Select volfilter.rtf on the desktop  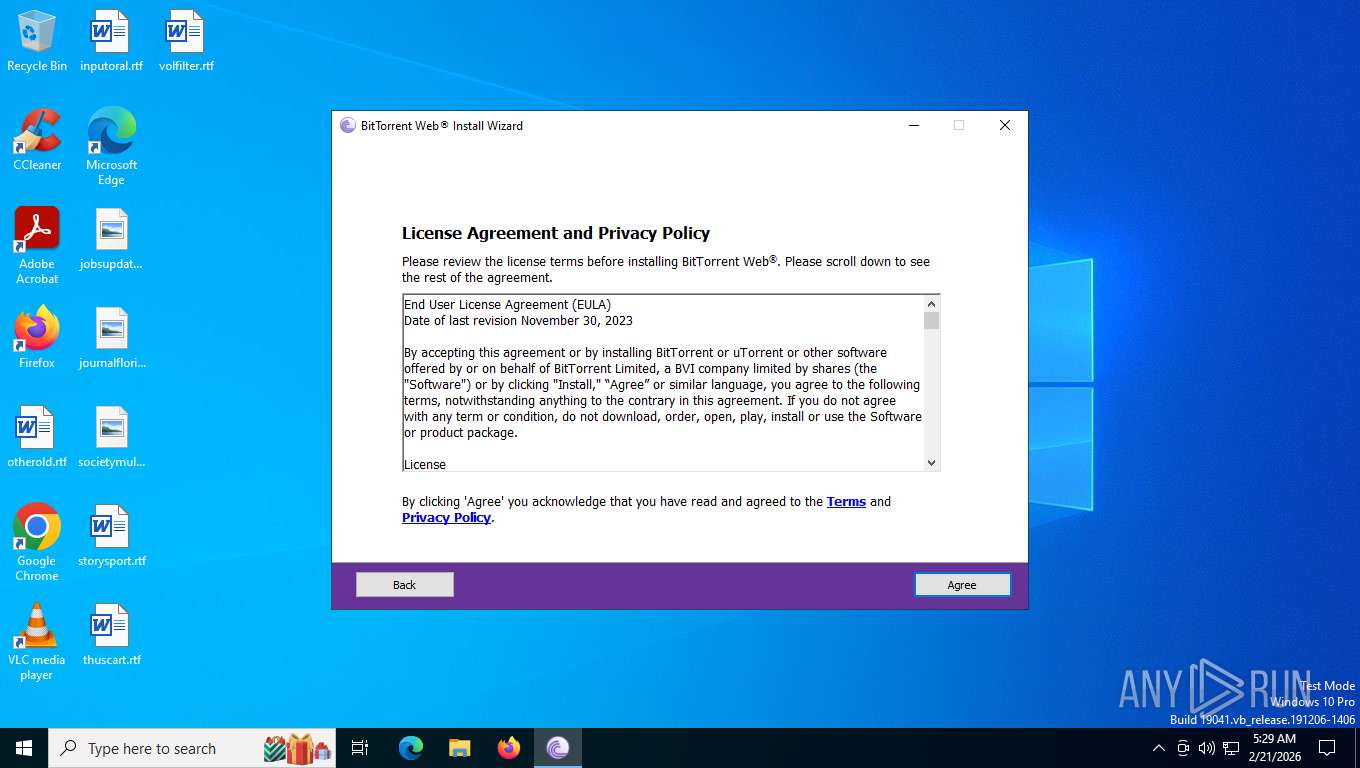pos(186,42)
